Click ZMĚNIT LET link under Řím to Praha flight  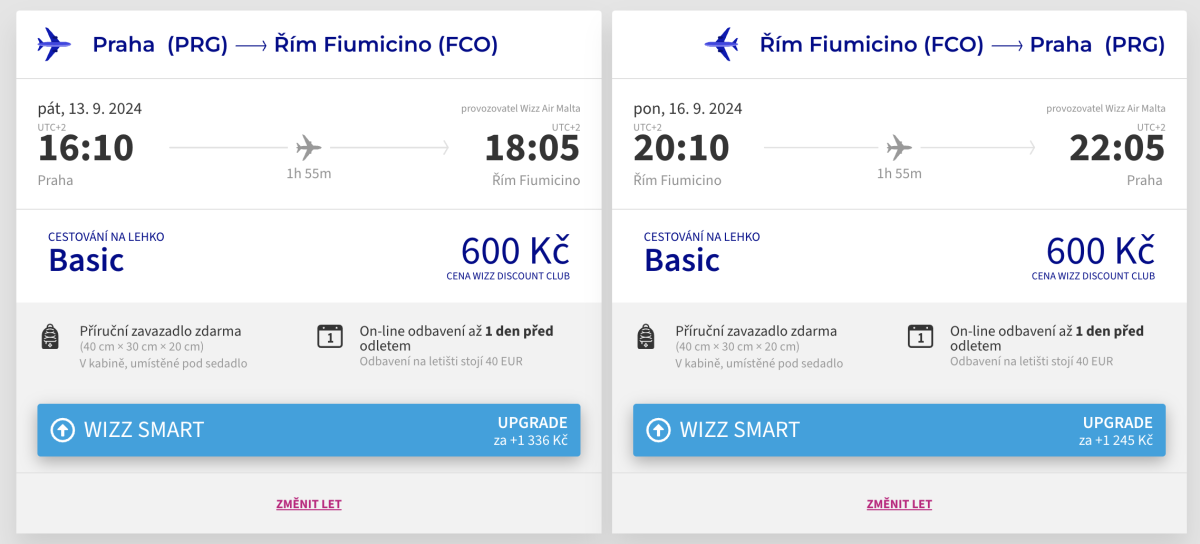click(899, 504)
